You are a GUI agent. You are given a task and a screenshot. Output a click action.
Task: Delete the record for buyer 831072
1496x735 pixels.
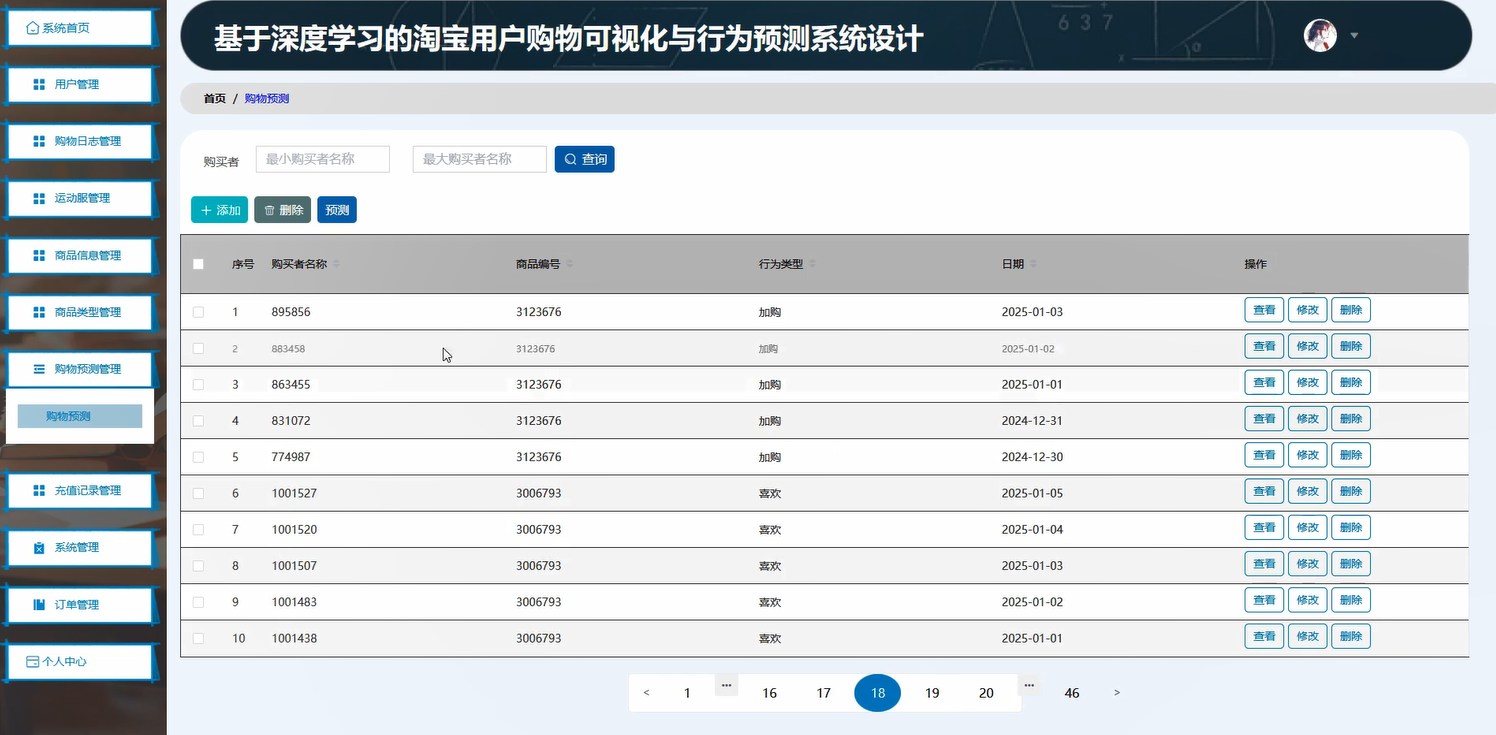(x=1351, y=419)
